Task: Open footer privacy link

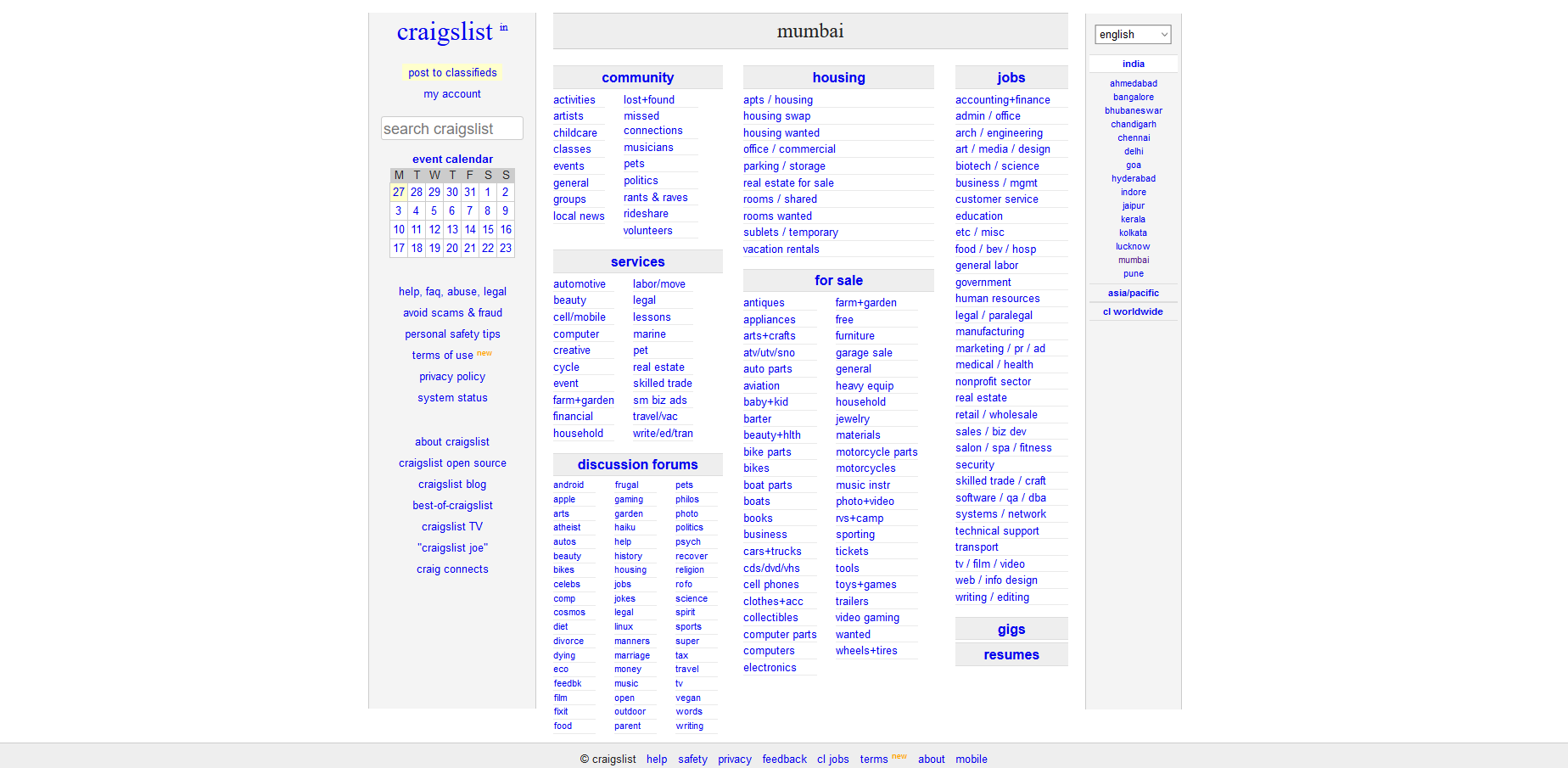Action: click(x=735, y=760)
